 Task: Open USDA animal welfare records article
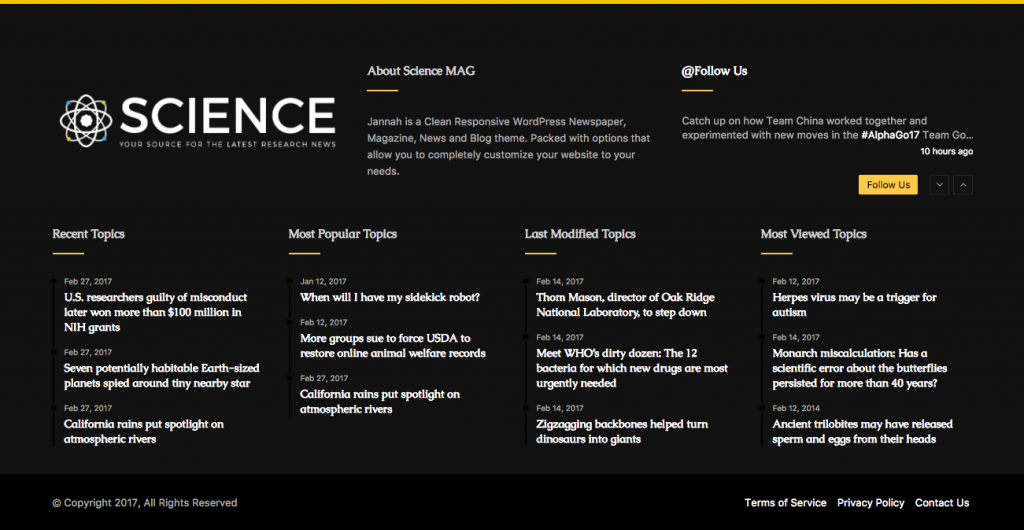click(392, 346)
